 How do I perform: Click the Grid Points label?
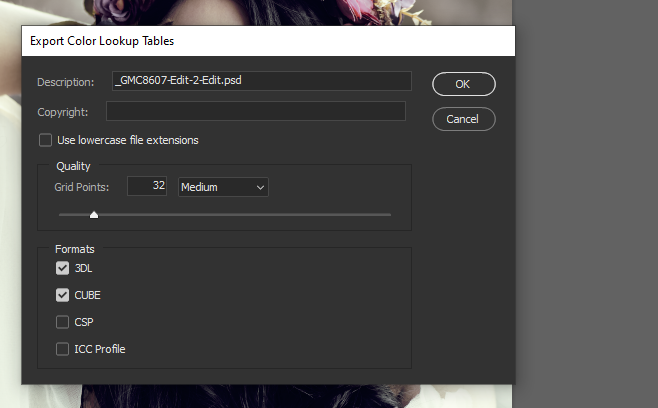(x=82, y=187)
